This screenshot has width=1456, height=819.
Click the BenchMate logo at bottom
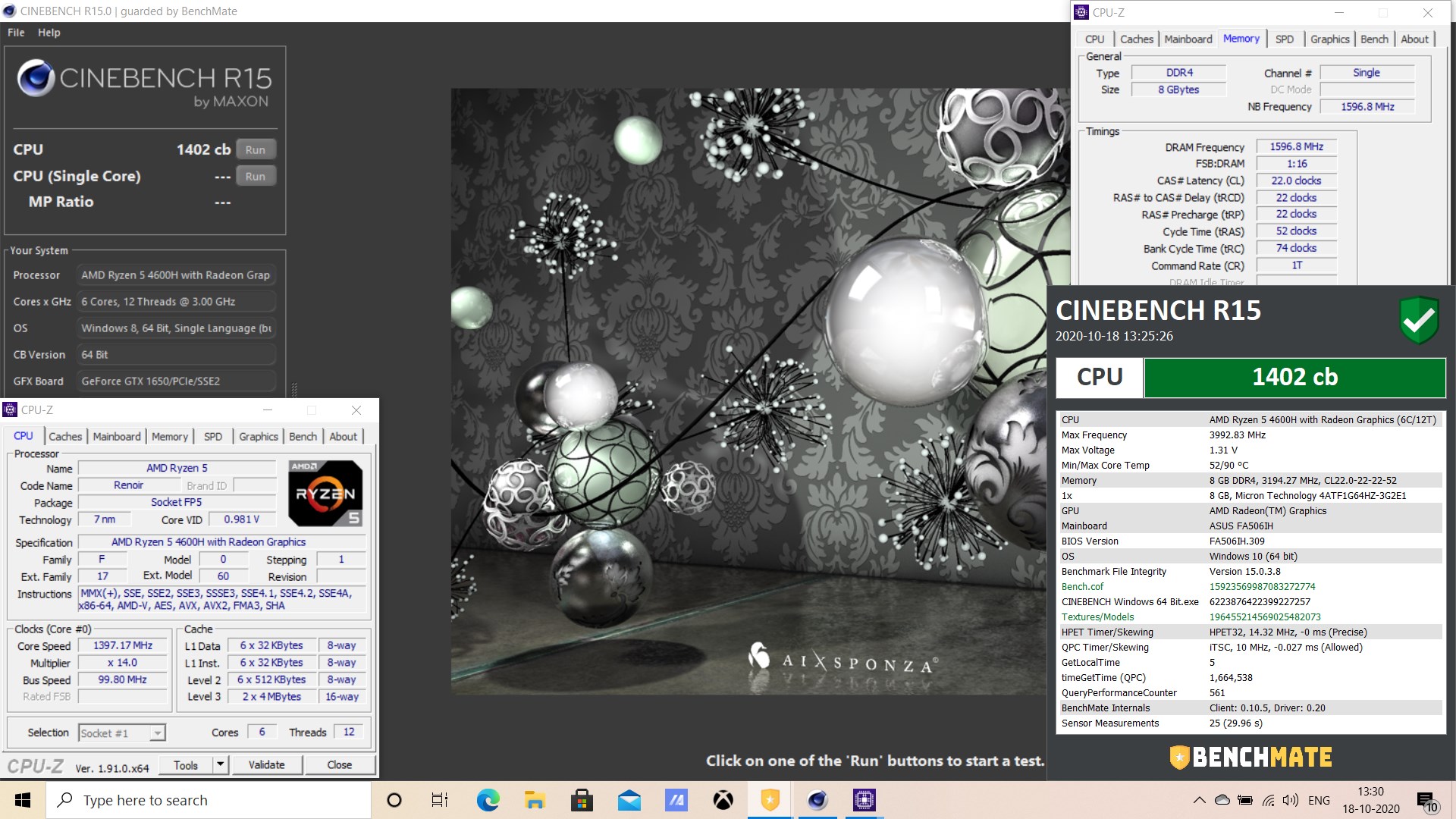click(x=1250, y=757)
